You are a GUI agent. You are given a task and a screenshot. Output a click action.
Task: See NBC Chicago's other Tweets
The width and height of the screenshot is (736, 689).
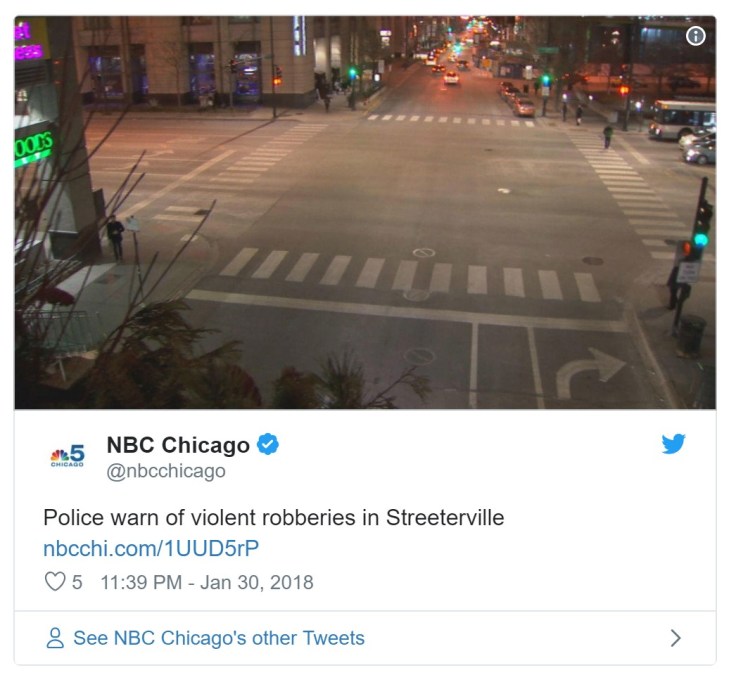pos(219,638)
